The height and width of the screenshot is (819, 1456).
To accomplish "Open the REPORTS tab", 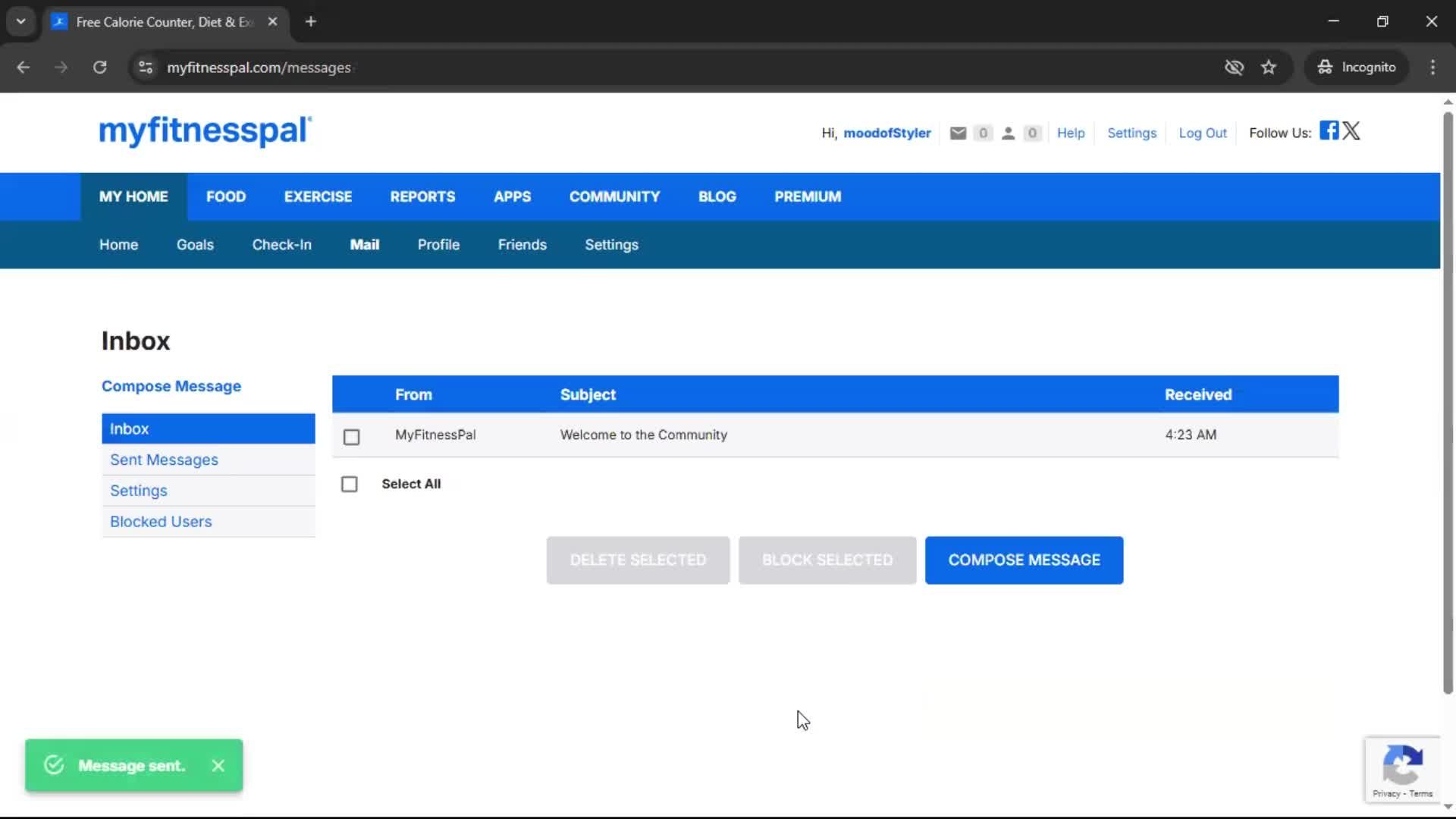I will point(422,196).
